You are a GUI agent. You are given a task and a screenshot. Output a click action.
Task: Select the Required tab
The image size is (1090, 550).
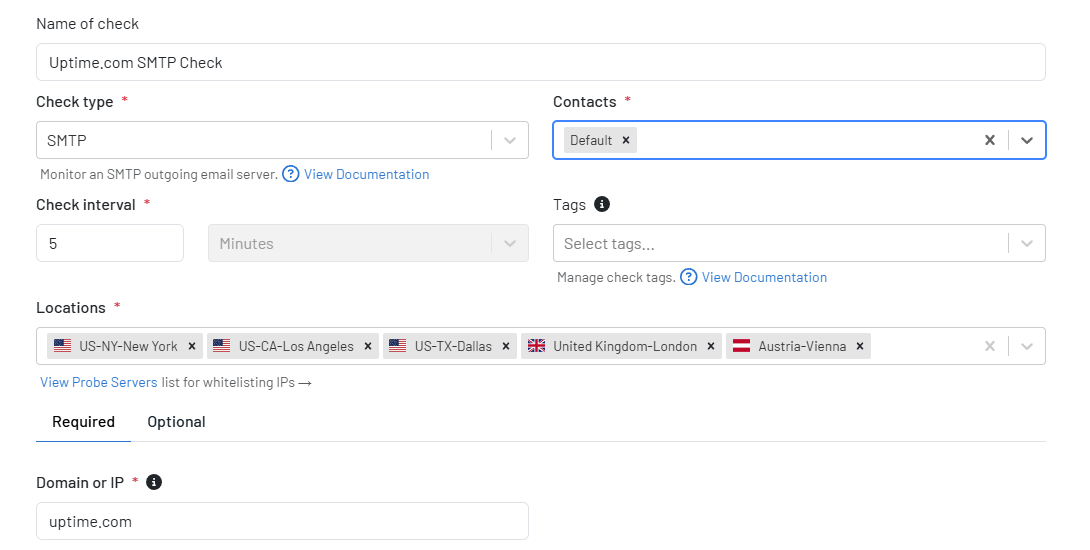[83, 422]
